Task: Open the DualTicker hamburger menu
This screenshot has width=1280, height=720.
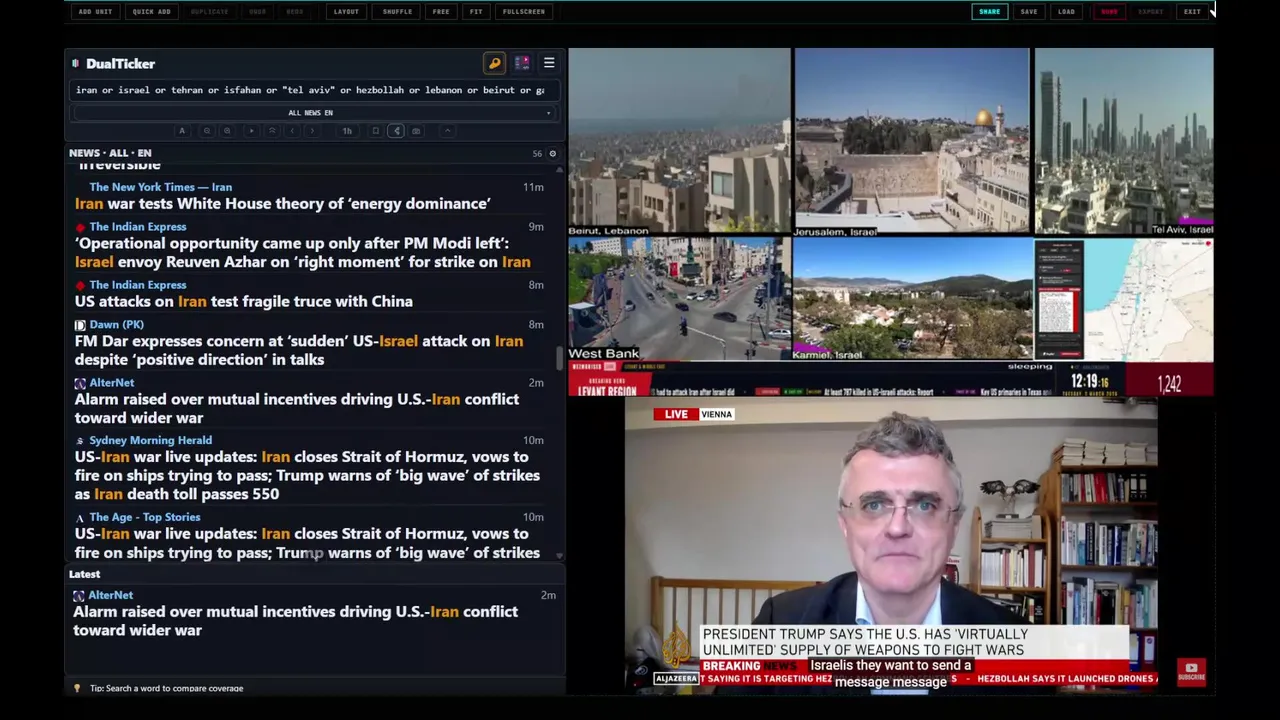Action: (549, 63)
